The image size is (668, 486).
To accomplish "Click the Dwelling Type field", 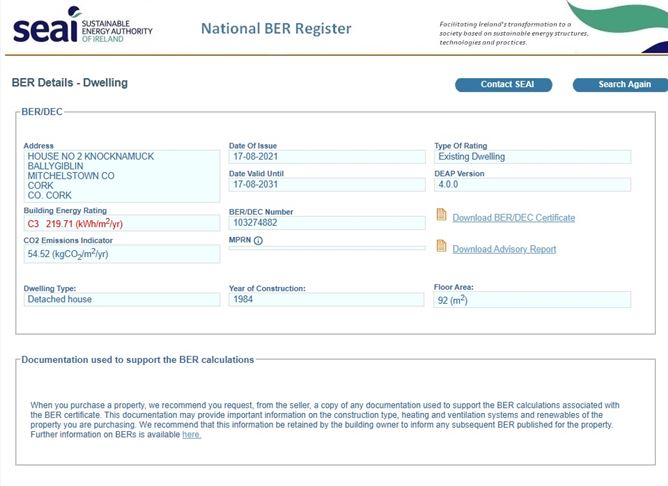I will (121, 300).
